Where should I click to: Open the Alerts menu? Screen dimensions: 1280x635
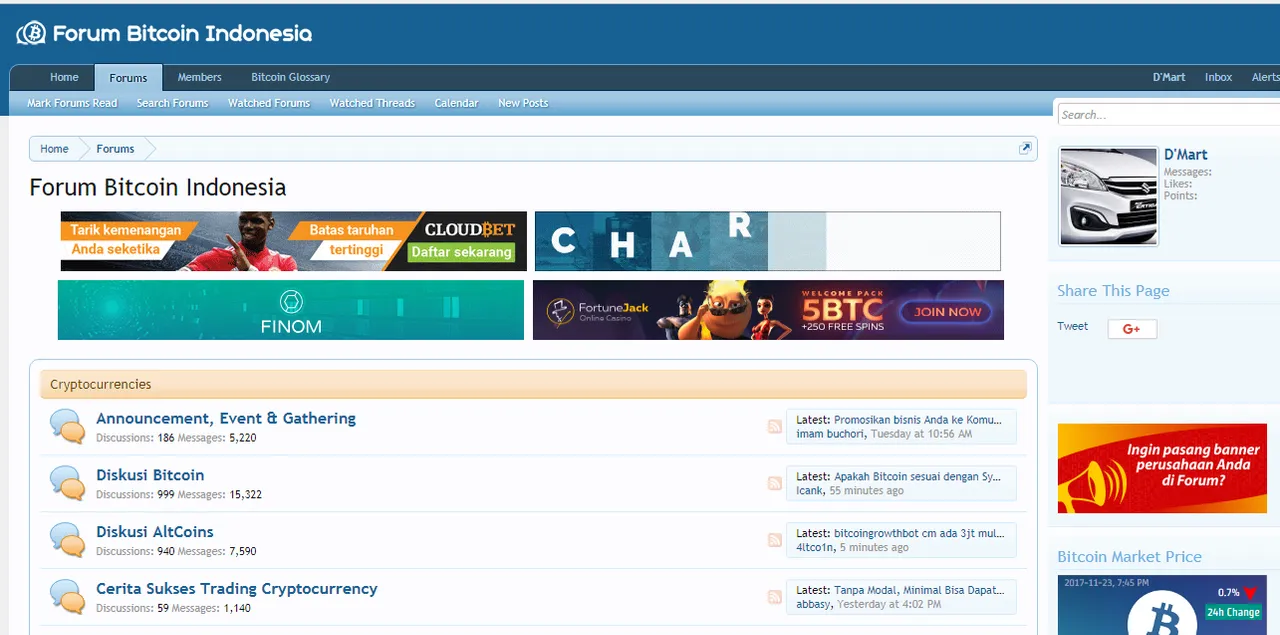(1264, 77)
